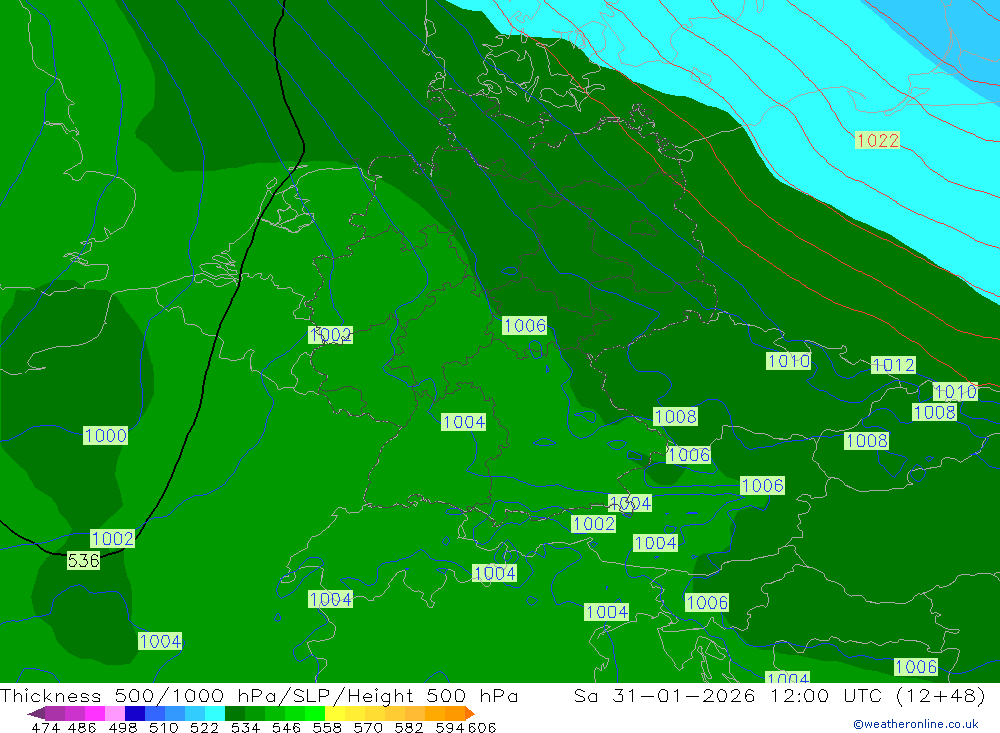Viewport: 1000px width, 733px height.
Task: Click the word Thickness in the title
Action: click(x=51, y=695)
